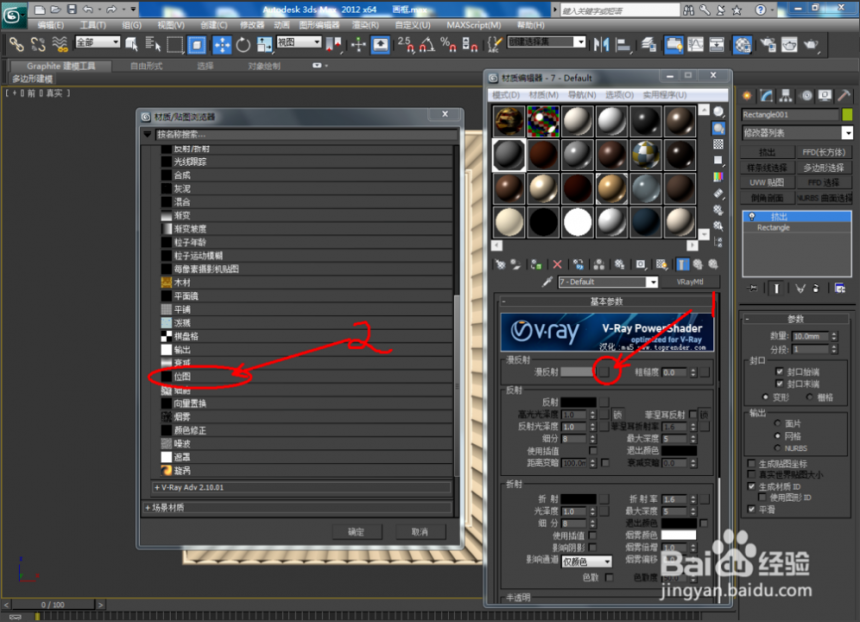Click Configure Modifier Sets icon
Screen dimensions: 860x622
(x=839, y=289)
